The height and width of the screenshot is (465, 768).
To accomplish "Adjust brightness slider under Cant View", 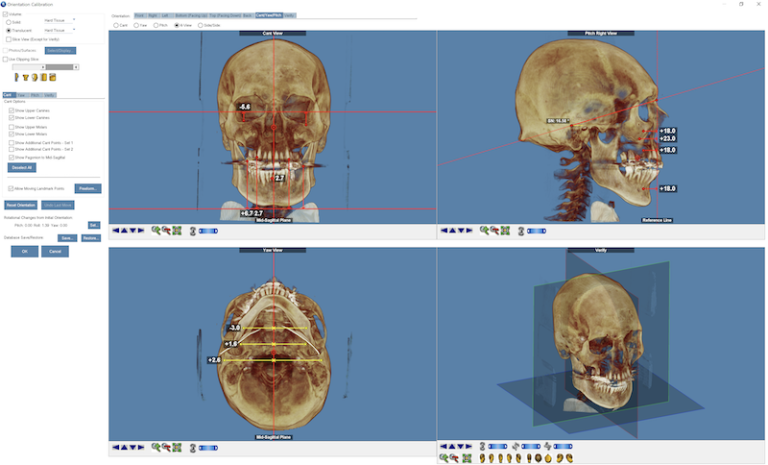I will (x=208, y=230).
